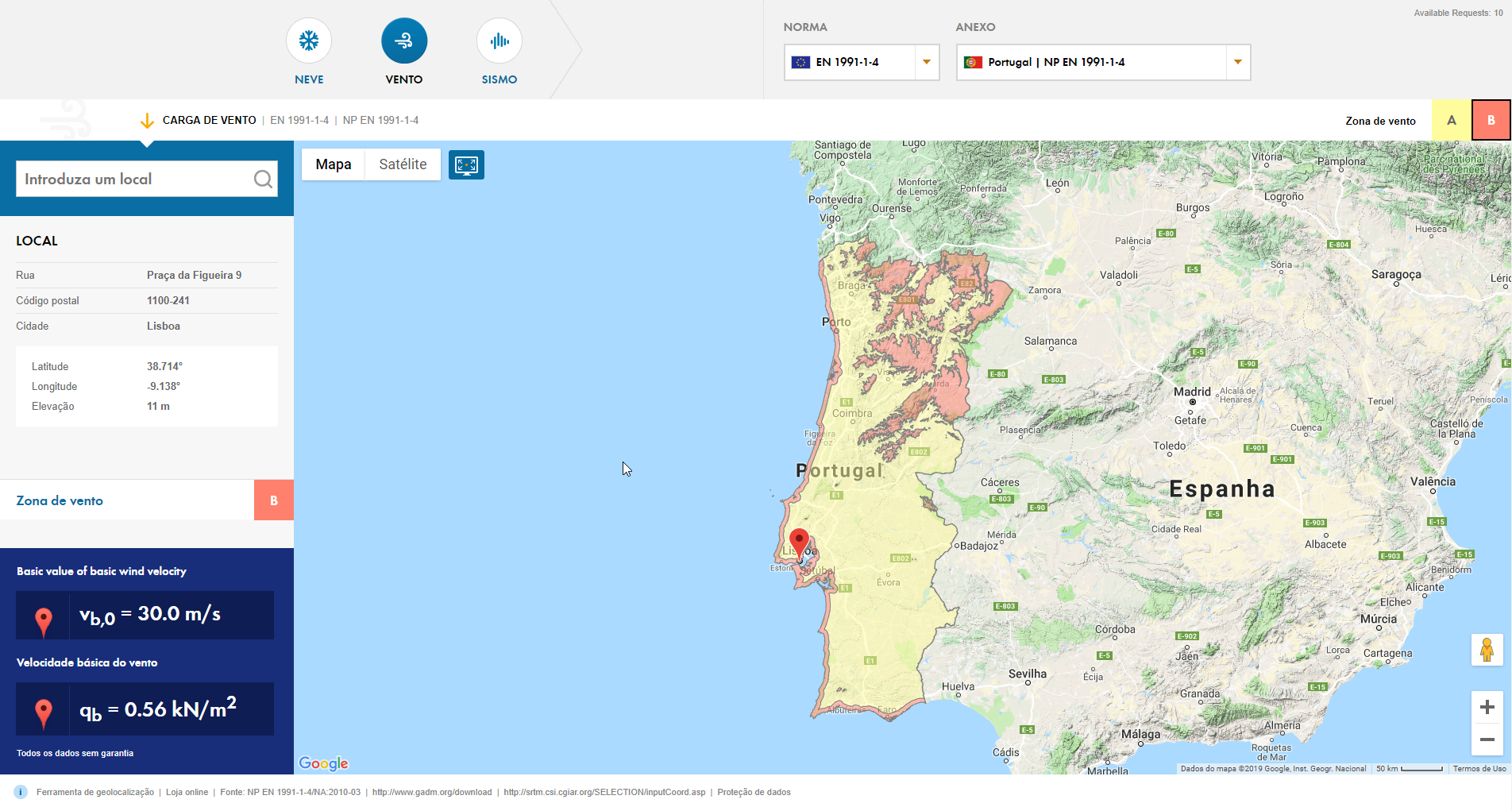Screen dimensions: 1512x811
Task: Select the SISMO seismic load icon
Action: coord(499,41)
